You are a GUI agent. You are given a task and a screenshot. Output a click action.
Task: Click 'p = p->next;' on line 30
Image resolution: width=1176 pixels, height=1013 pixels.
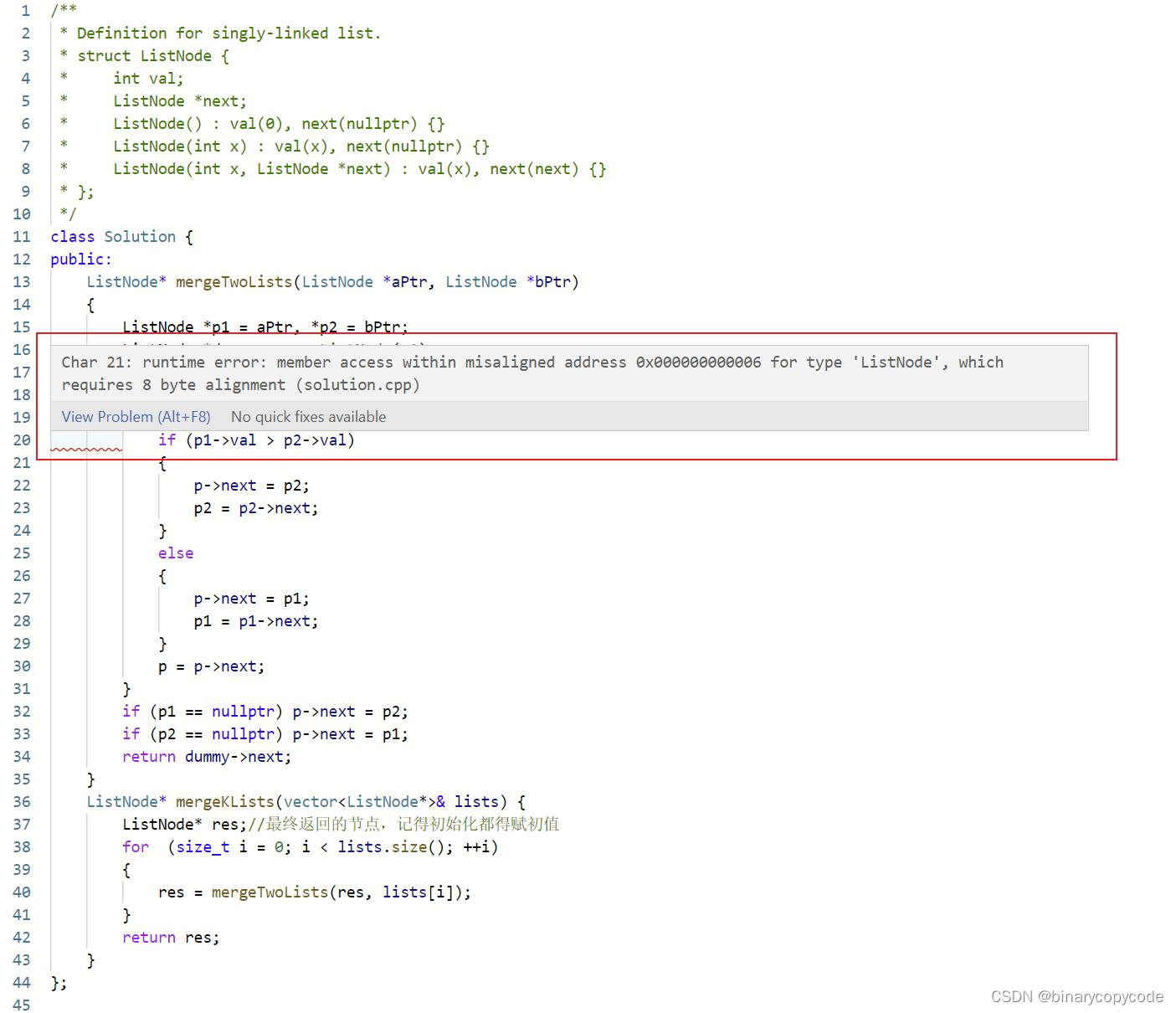click(x=212, y=666)
